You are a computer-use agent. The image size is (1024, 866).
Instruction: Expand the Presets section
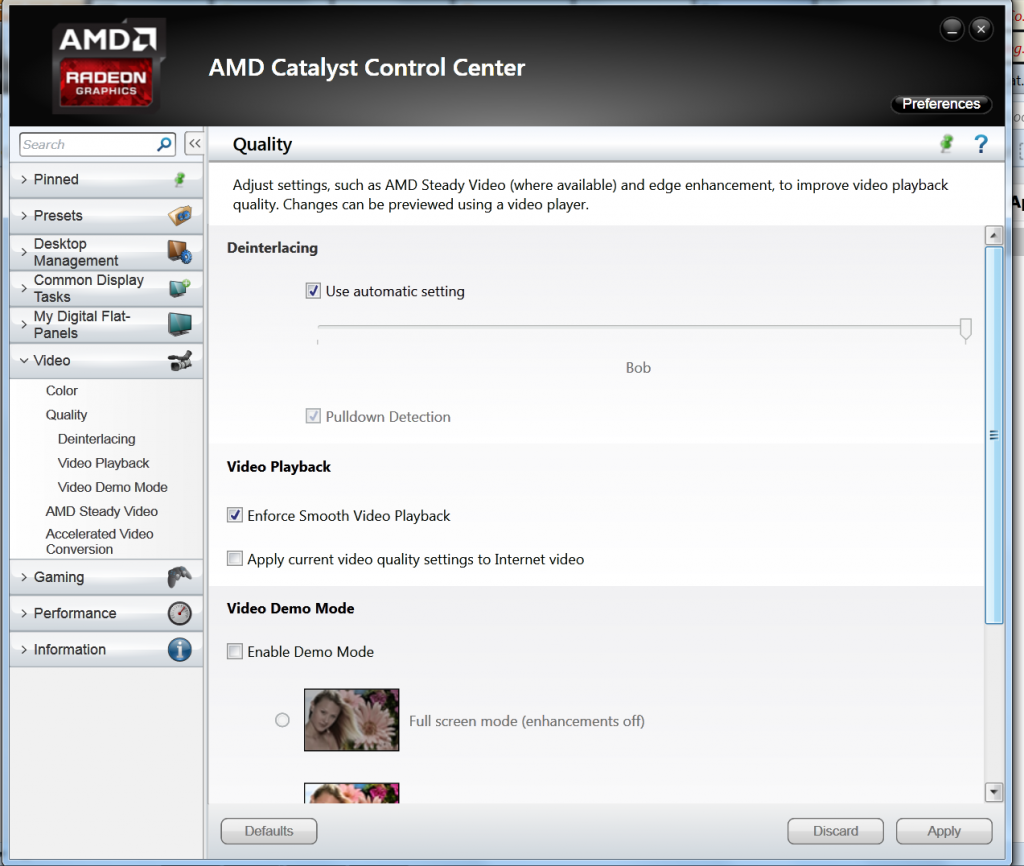24,216
